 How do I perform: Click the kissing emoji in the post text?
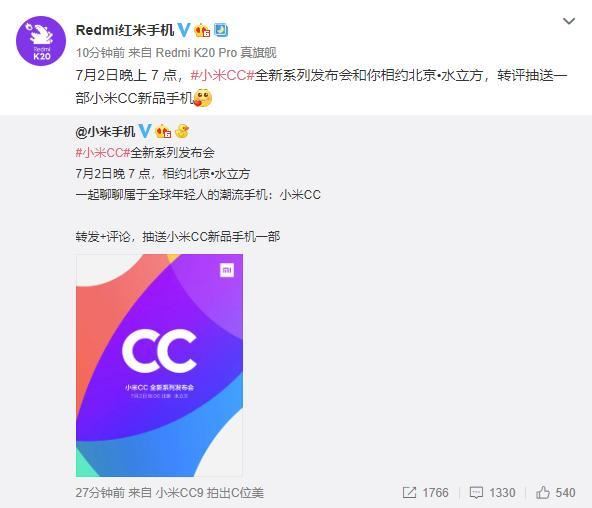pos(203,98)
